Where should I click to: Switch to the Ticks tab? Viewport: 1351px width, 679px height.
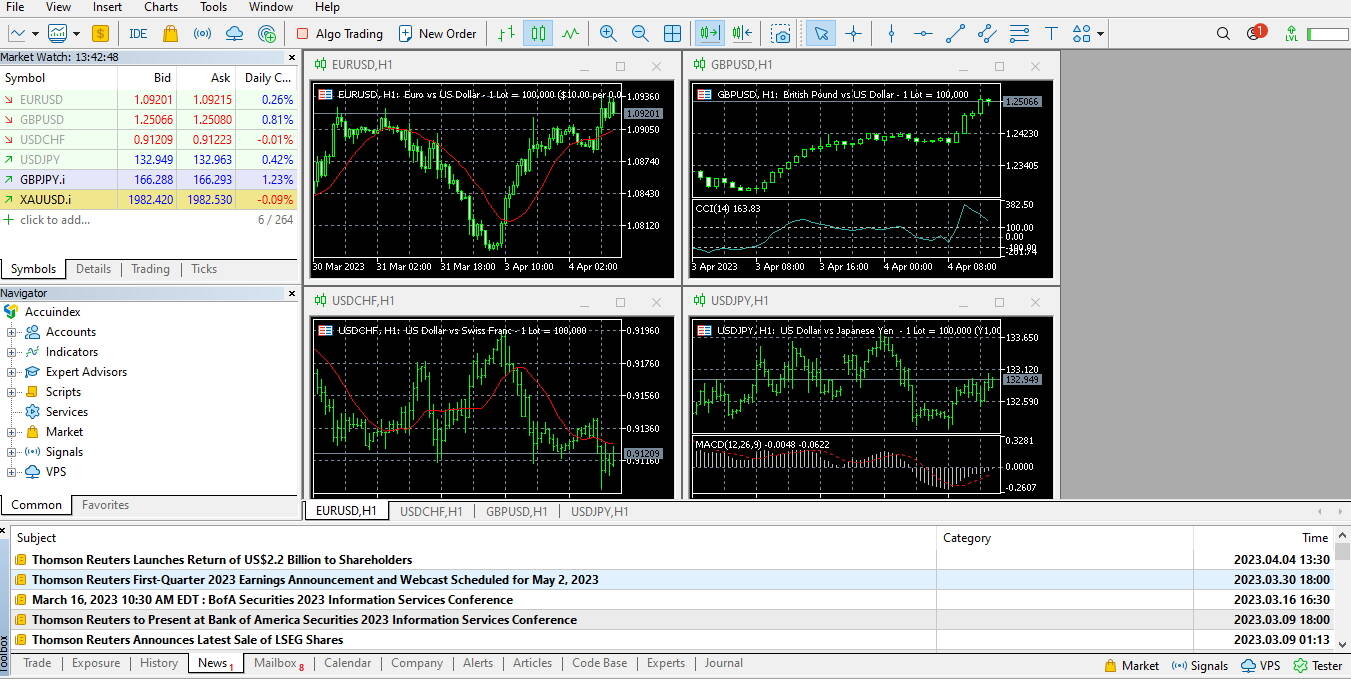[x=204, y=269]
